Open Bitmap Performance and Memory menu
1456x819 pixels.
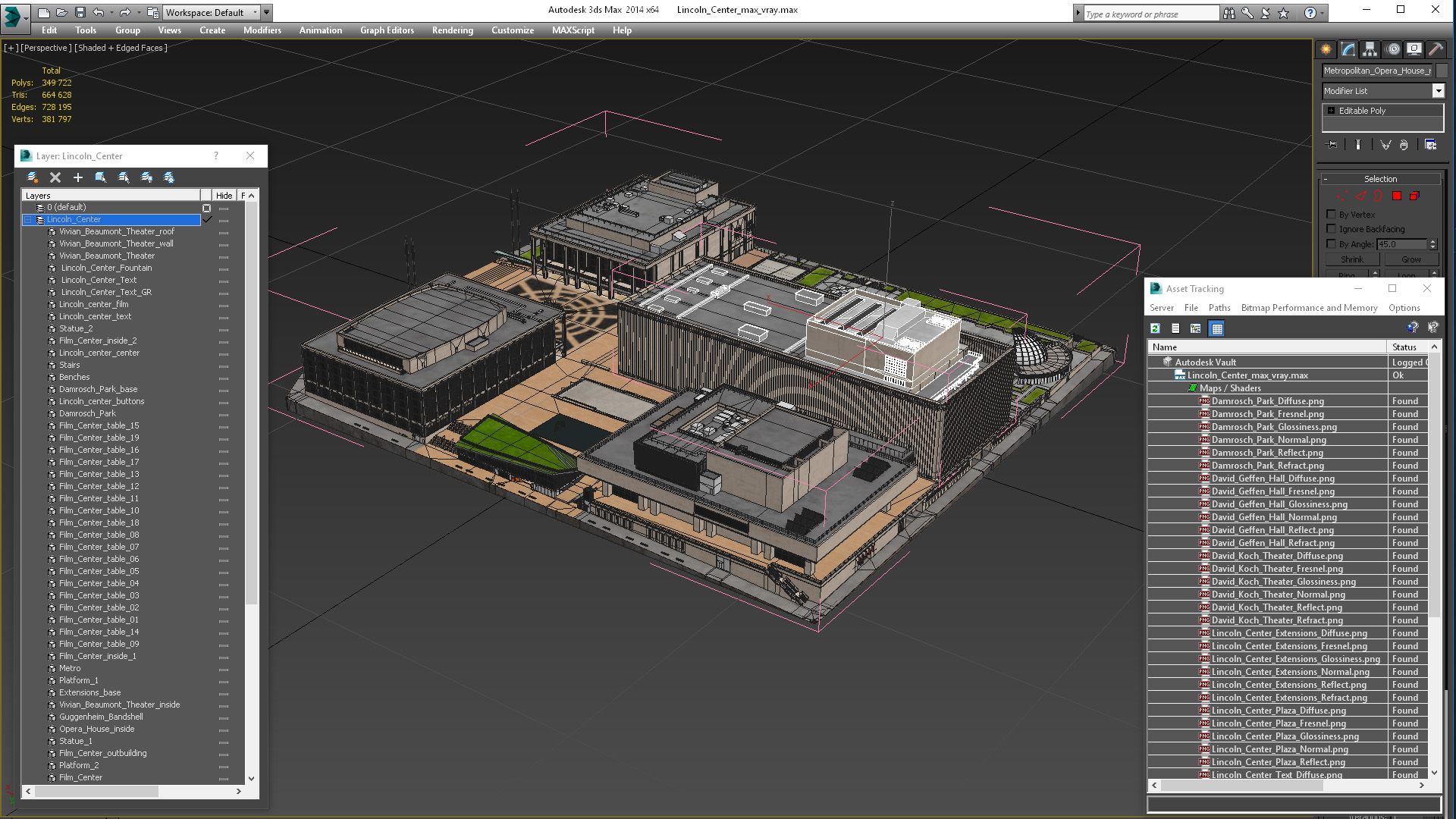tap(1309, 308)
